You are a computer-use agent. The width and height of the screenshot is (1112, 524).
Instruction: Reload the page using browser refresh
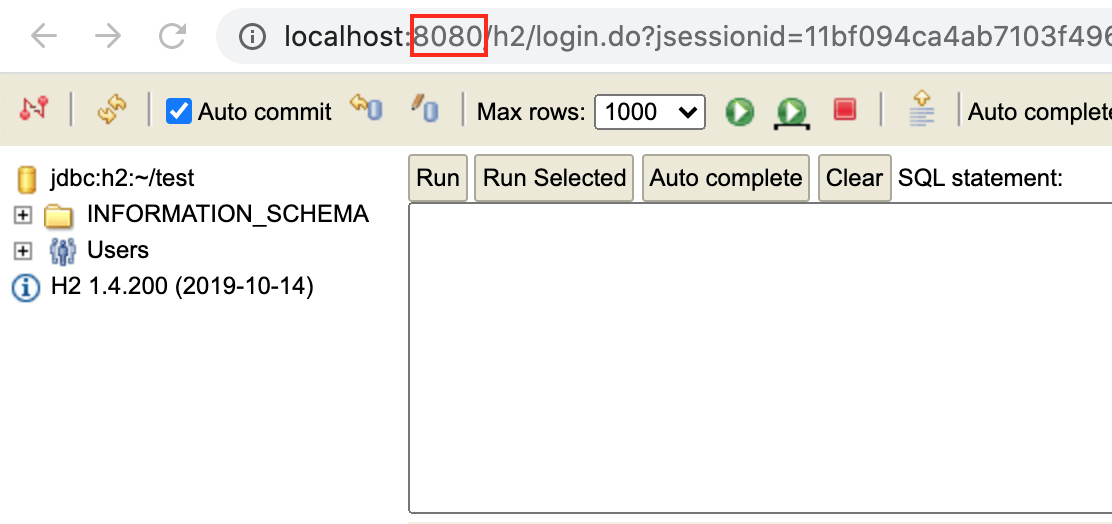click(x=173, y=37)
